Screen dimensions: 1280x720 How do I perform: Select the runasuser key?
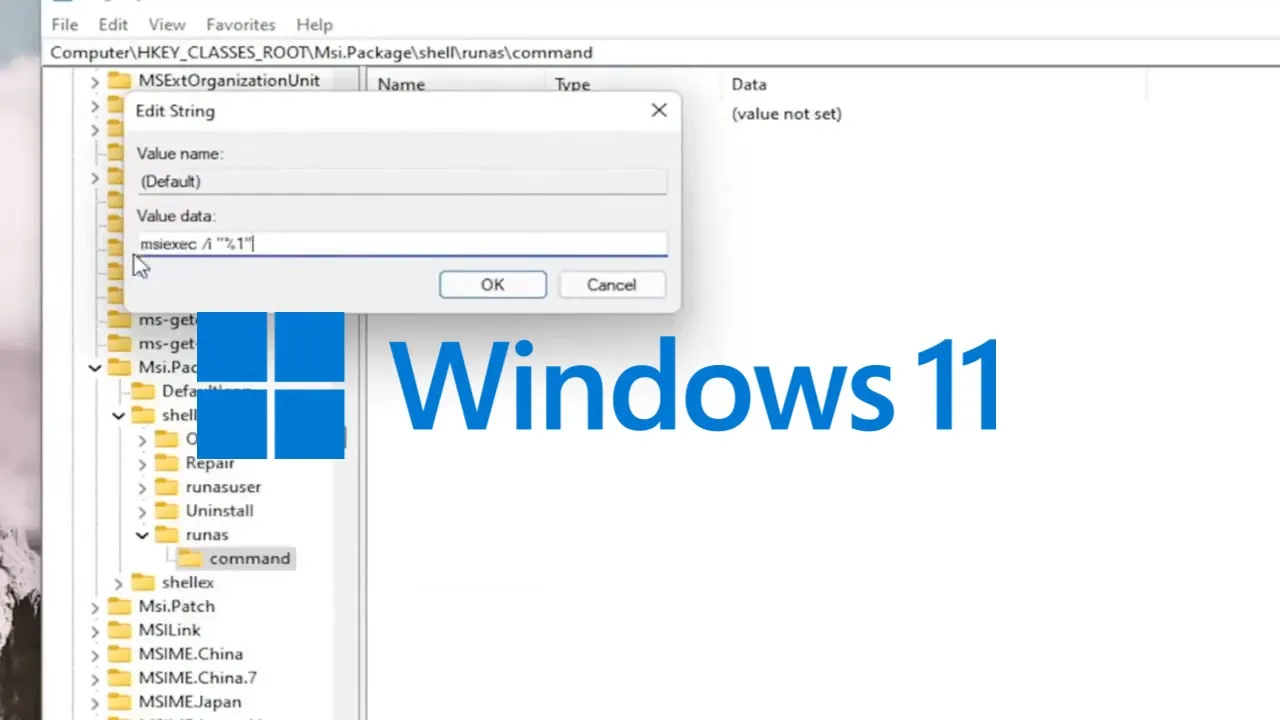pos(223,487)
